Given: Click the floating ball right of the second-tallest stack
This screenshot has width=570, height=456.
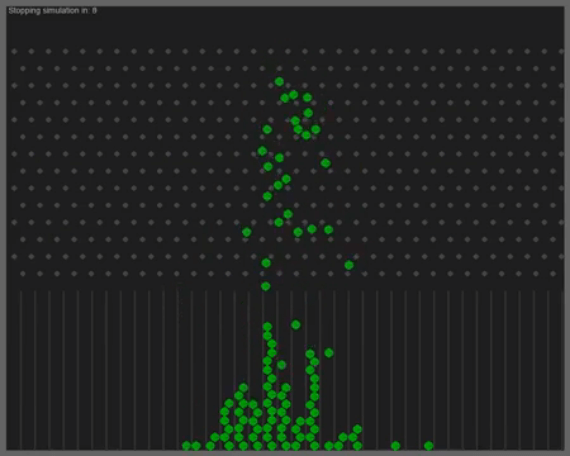Looking at the screenshot, I should pos(329,353).
